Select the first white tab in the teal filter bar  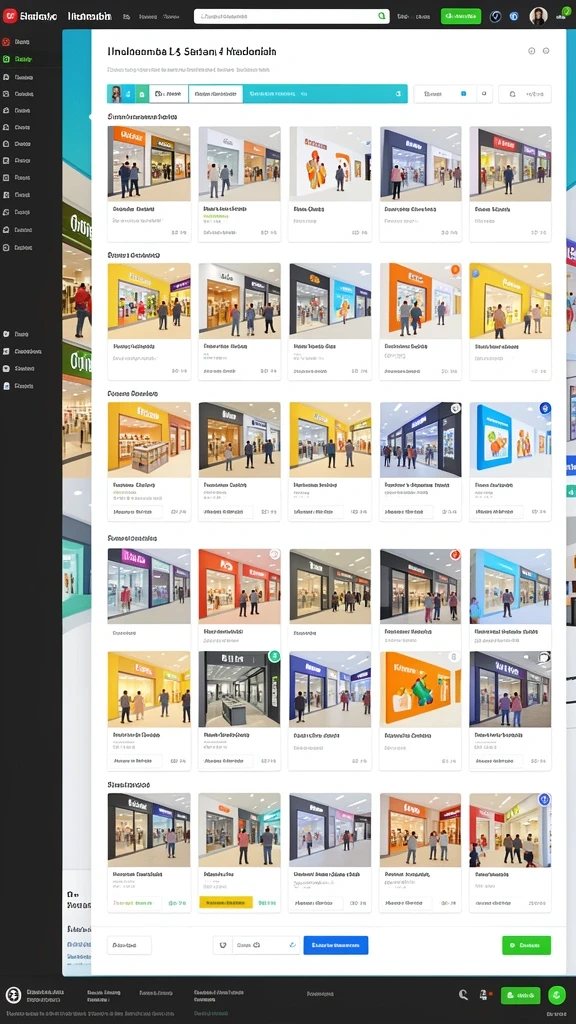click(x=168, y=94)
